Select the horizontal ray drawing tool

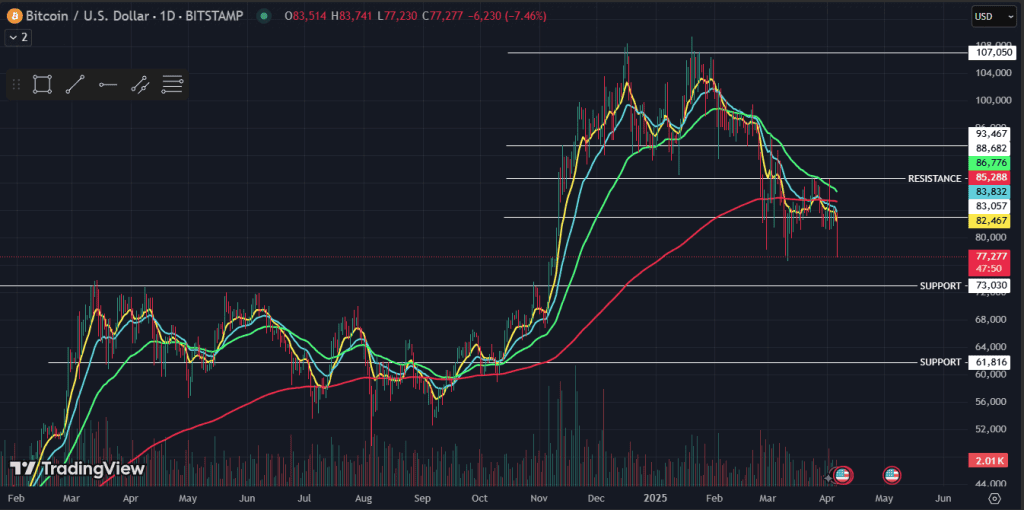(108, 84)
